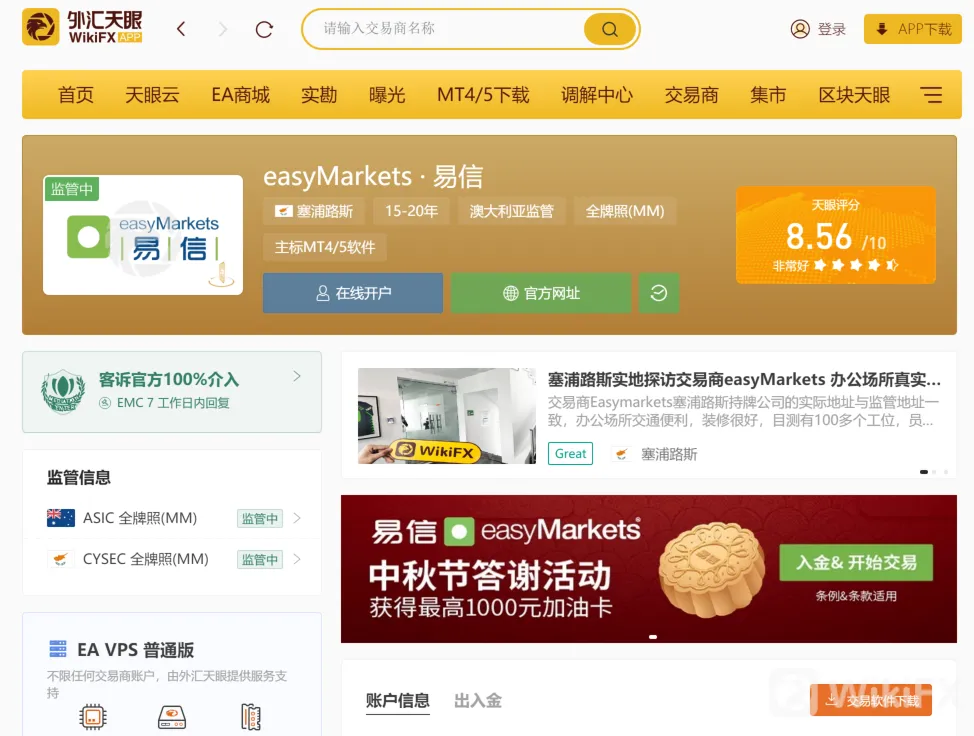The height and width of the screenshot is (736, 974).
Task: Expand the 客诉官方100%介入 chevron
Action: (297, 376)
